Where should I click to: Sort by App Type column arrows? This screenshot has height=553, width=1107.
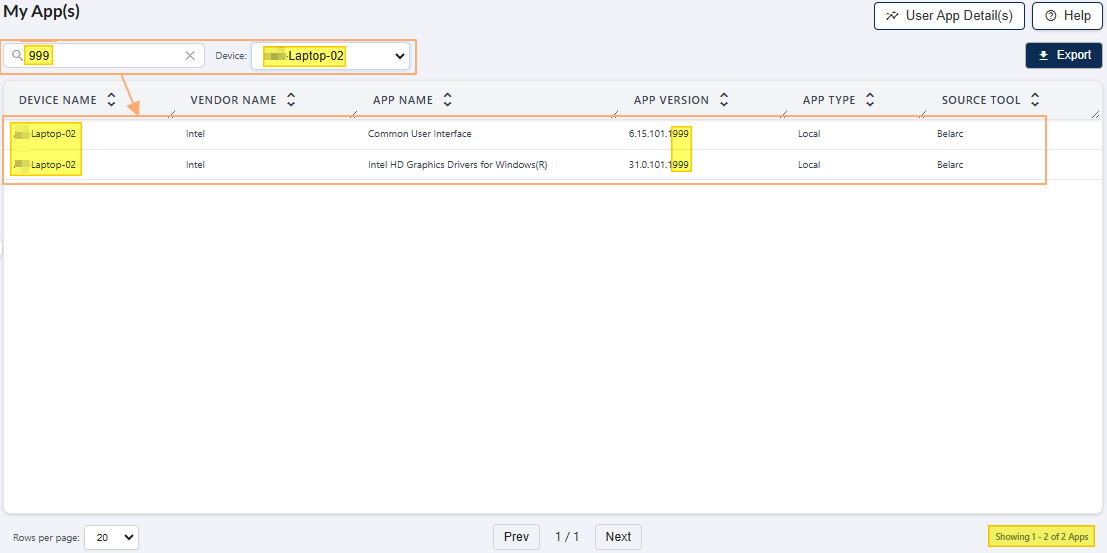click(x=870, y=100)
